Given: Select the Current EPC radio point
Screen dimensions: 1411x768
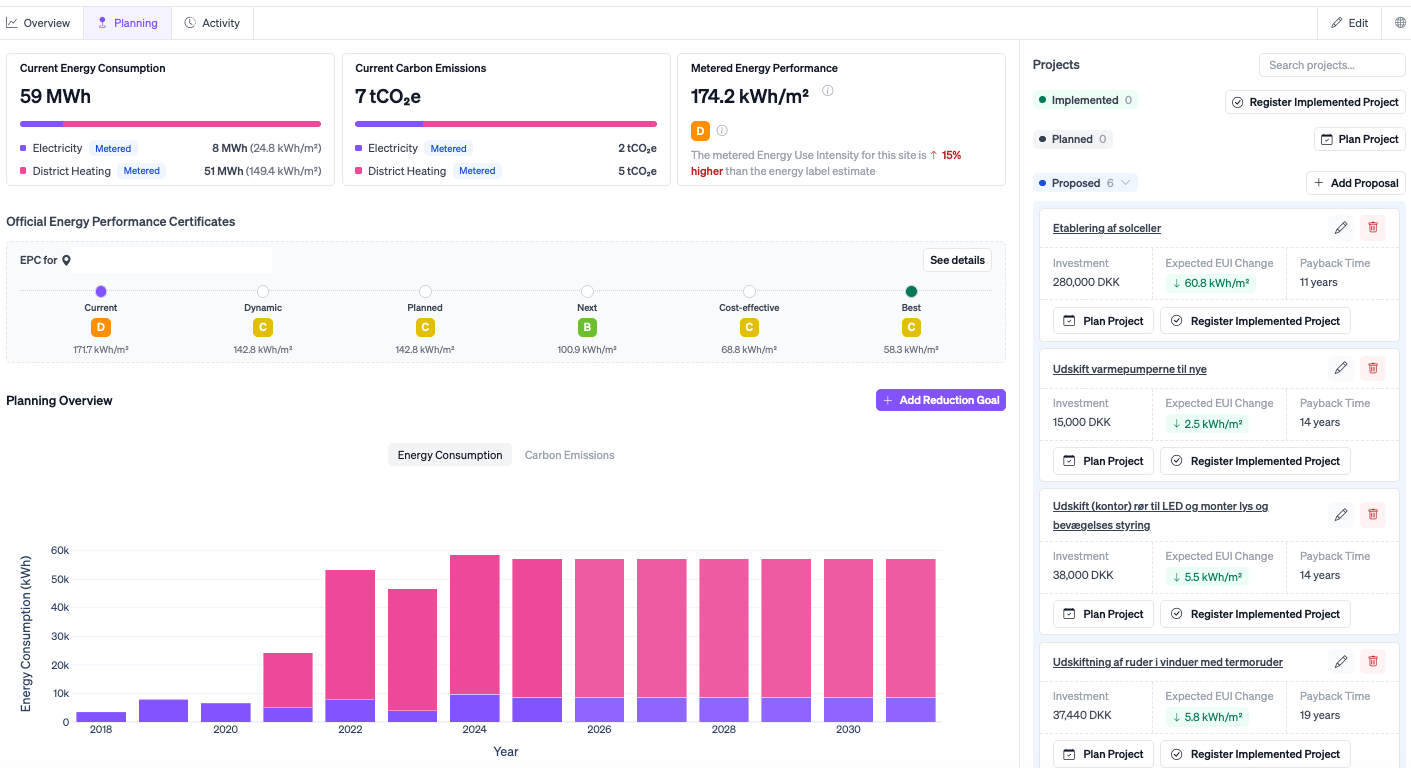Looking at the screenshot, I should (x=101, y=291).
